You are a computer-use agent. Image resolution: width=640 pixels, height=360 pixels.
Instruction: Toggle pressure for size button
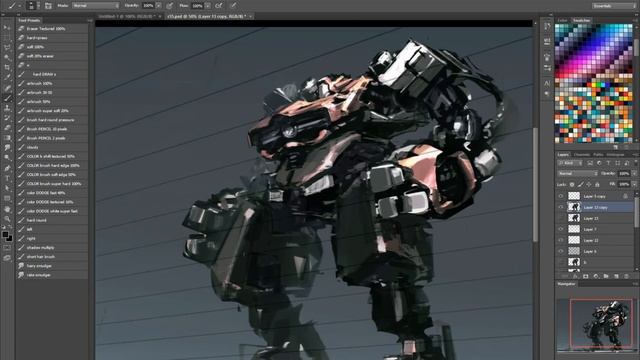(233, 6)
